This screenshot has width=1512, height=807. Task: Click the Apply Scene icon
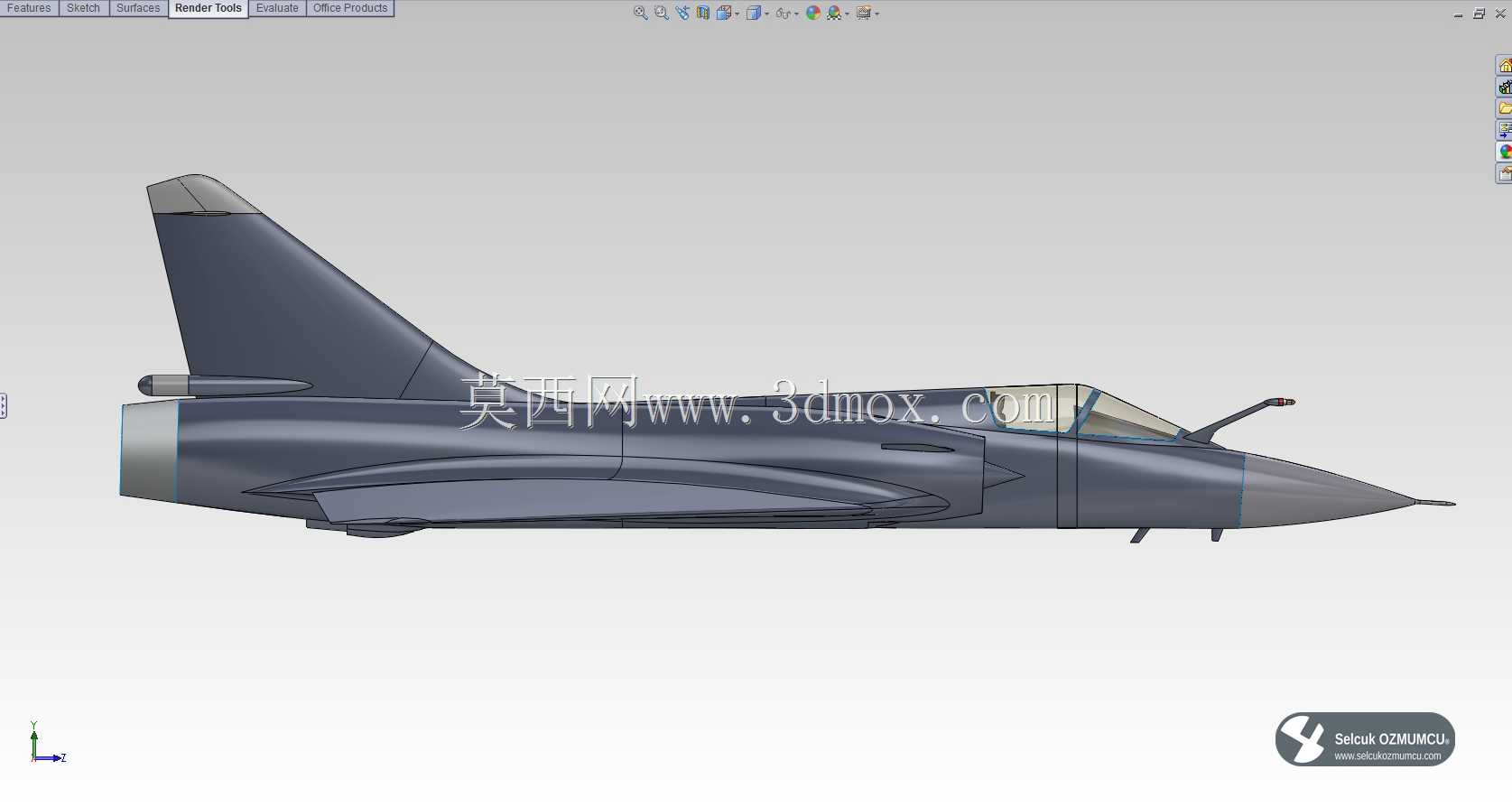coord(835,13)
